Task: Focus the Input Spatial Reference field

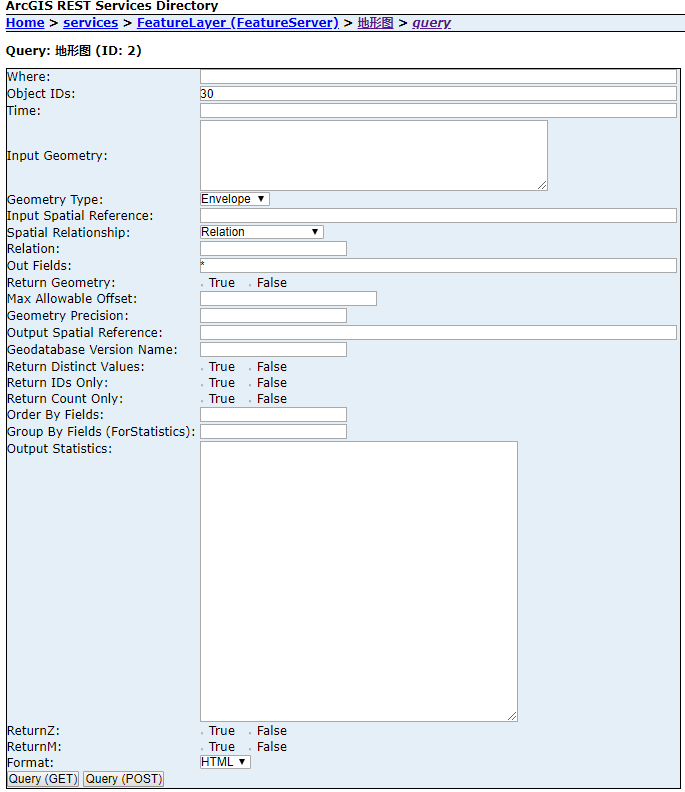Action: point(438,216)
